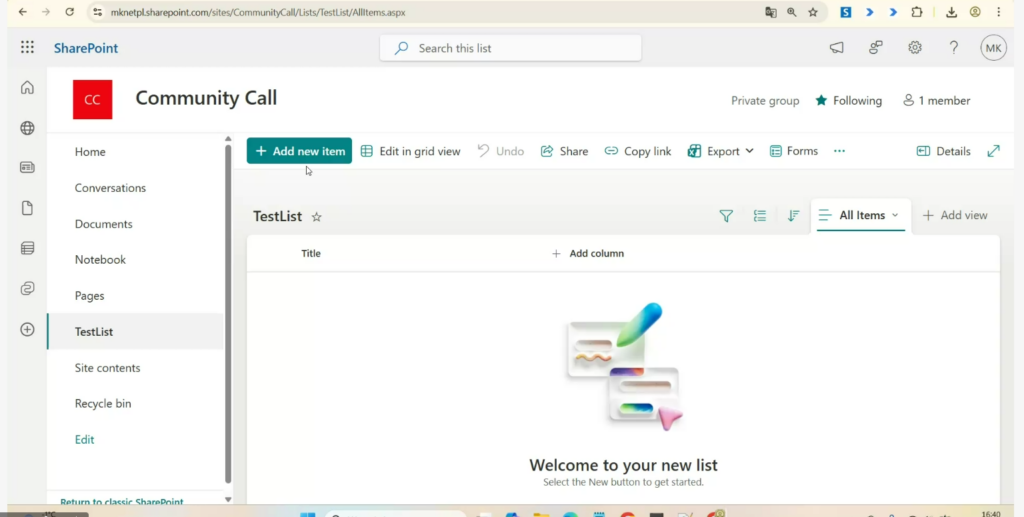Click the SharePoint brand link
Viewport: 1024px width, 517px height.
pyautogui.click(x=86, y=48)
